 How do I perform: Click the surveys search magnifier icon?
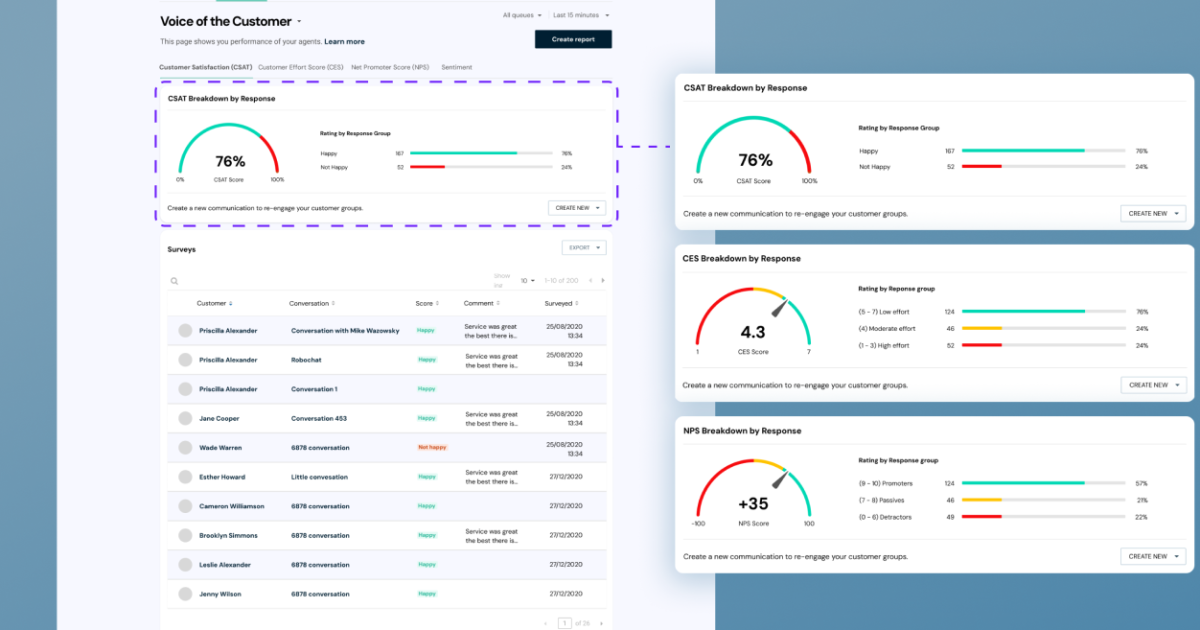click(x=174, y=281)
